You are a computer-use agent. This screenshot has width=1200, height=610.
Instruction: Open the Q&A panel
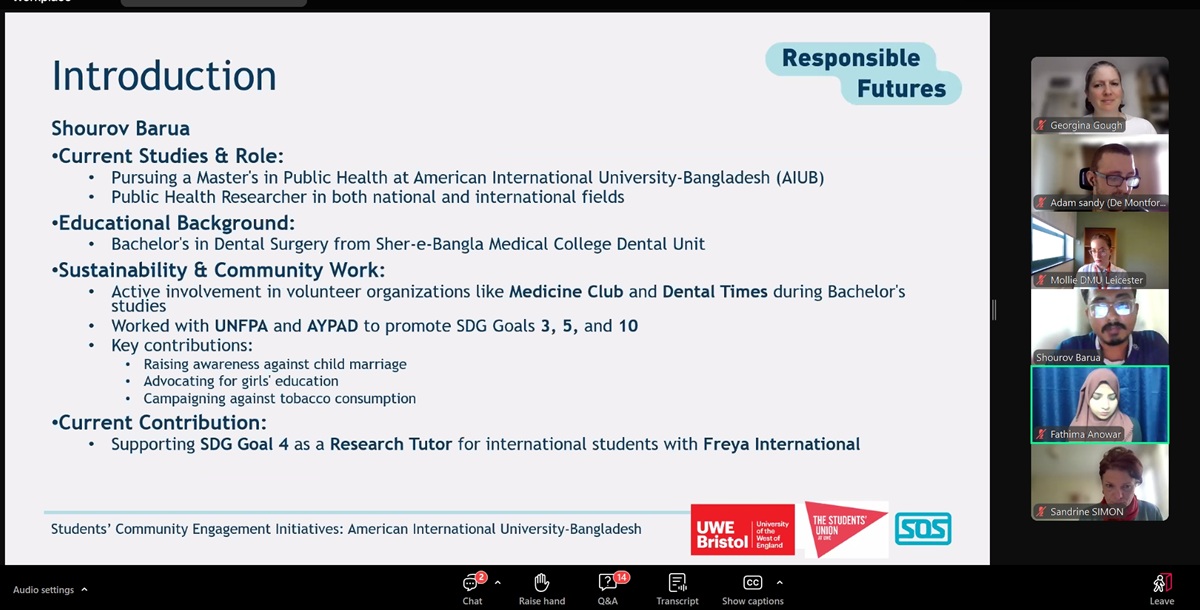point(608,588)
